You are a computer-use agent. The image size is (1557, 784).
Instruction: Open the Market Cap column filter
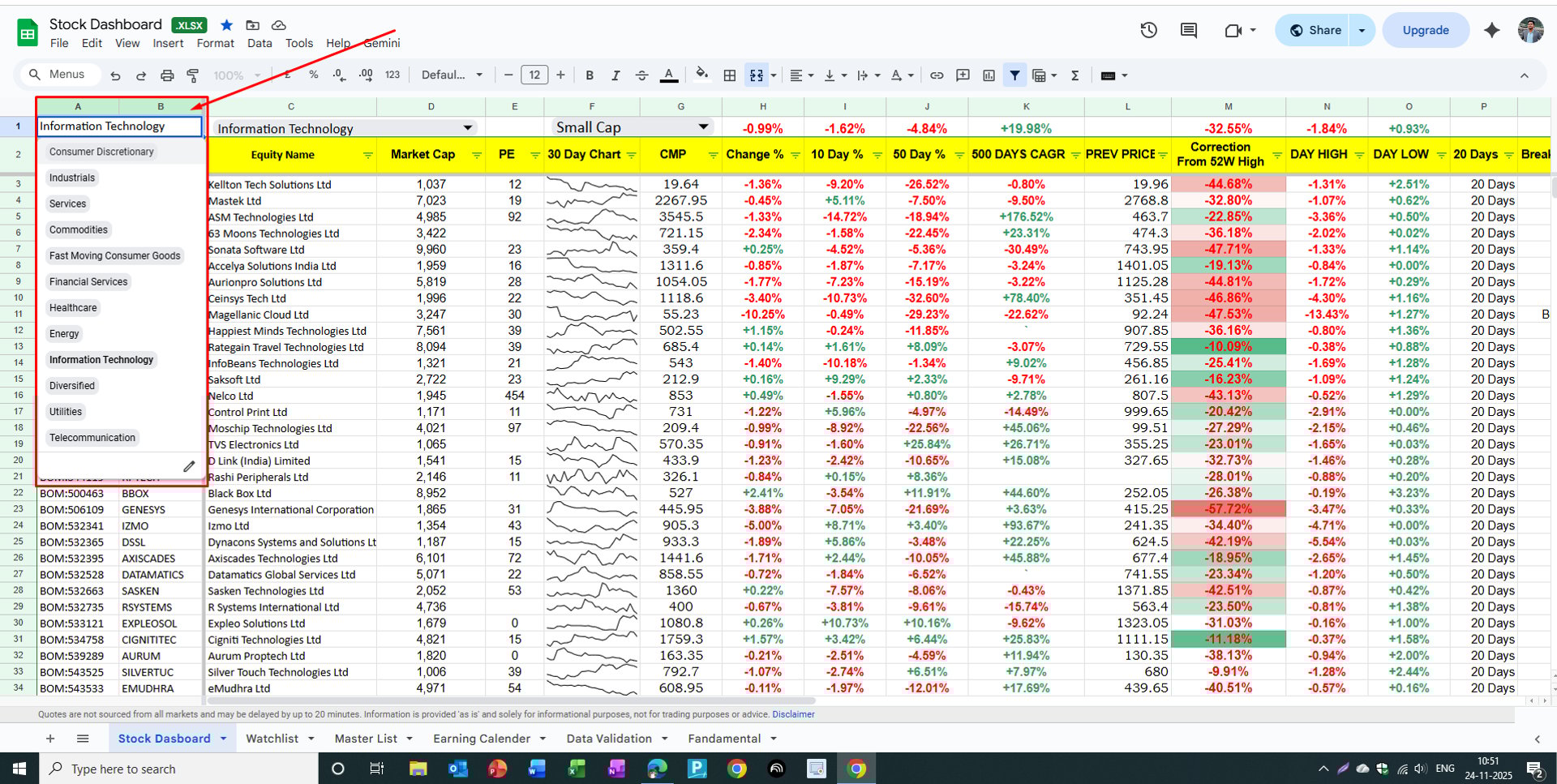pyautogui.click(x=476, y=155)
